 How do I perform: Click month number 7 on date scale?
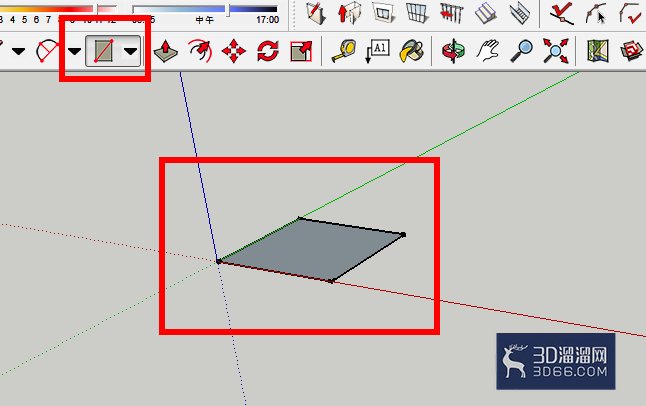click(x=48, y=19)
